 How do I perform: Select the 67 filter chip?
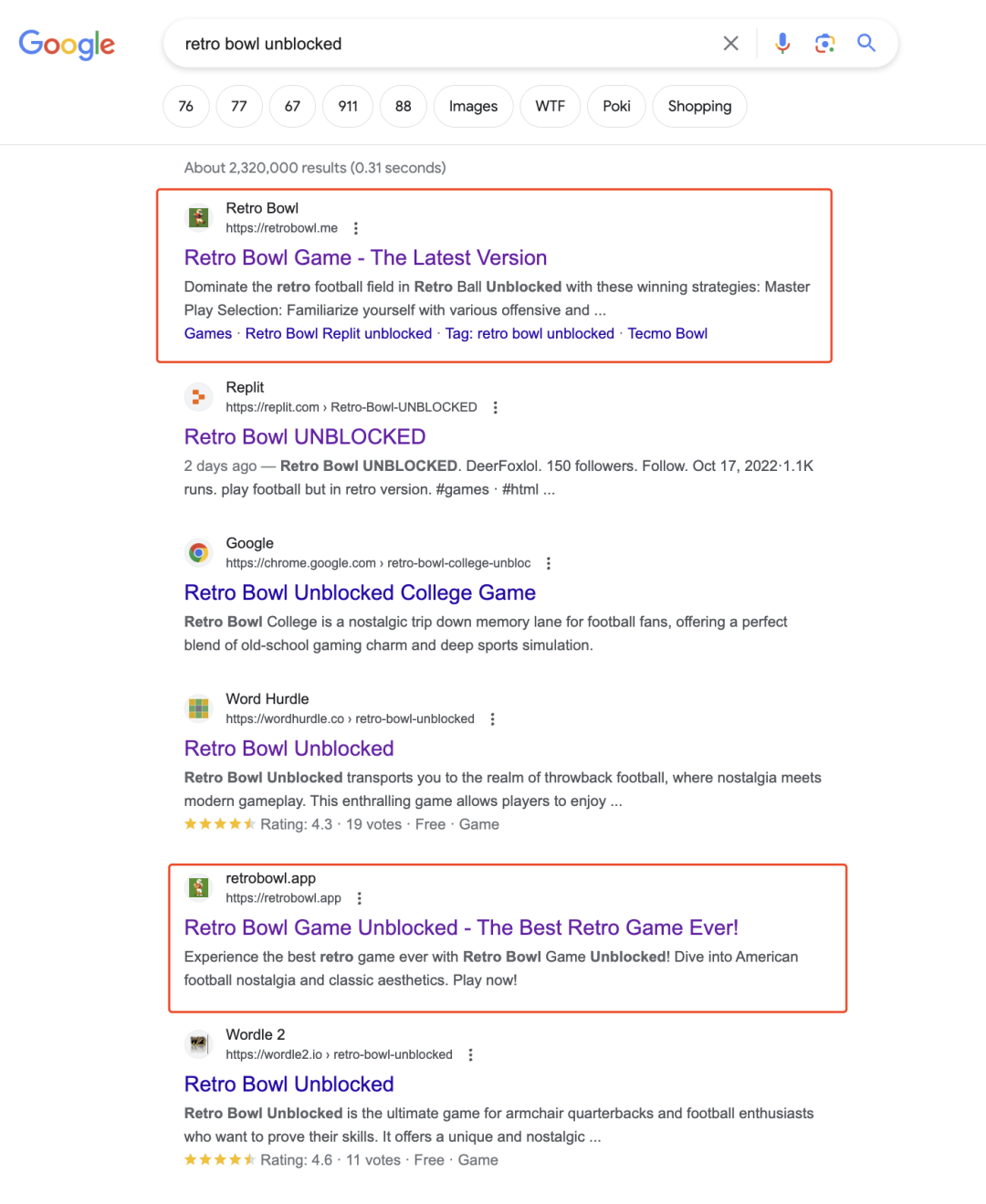tap(292, 106)
